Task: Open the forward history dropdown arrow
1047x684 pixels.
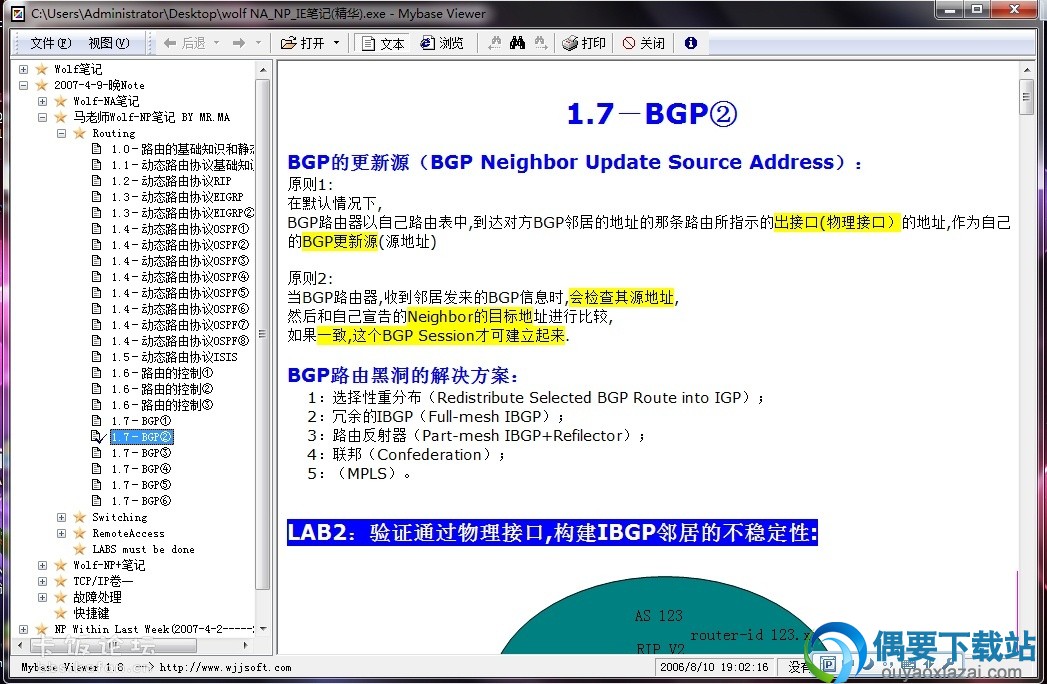Action: coord(258,43)
